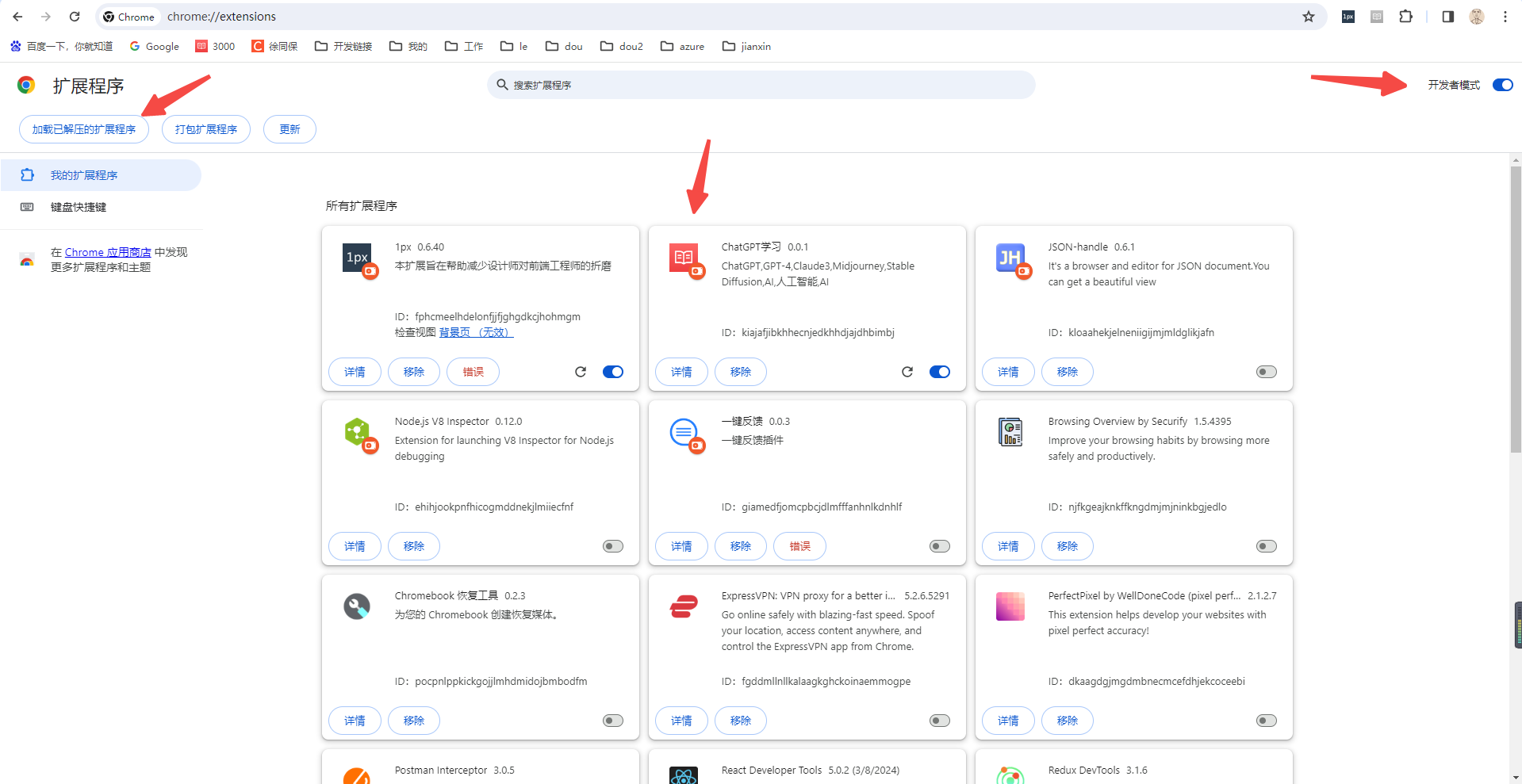Image resolution: width=1522 pixels, height=784 pixels.
Task: Open Chrome three-dot menu
Action: [x=1505, y=17]
